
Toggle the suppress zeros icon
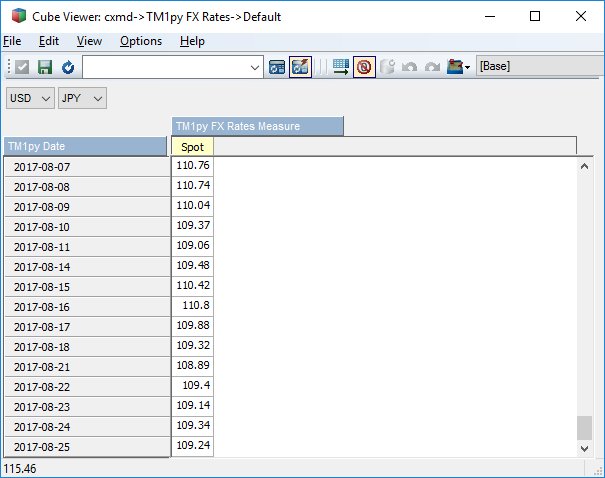[364, 67]
